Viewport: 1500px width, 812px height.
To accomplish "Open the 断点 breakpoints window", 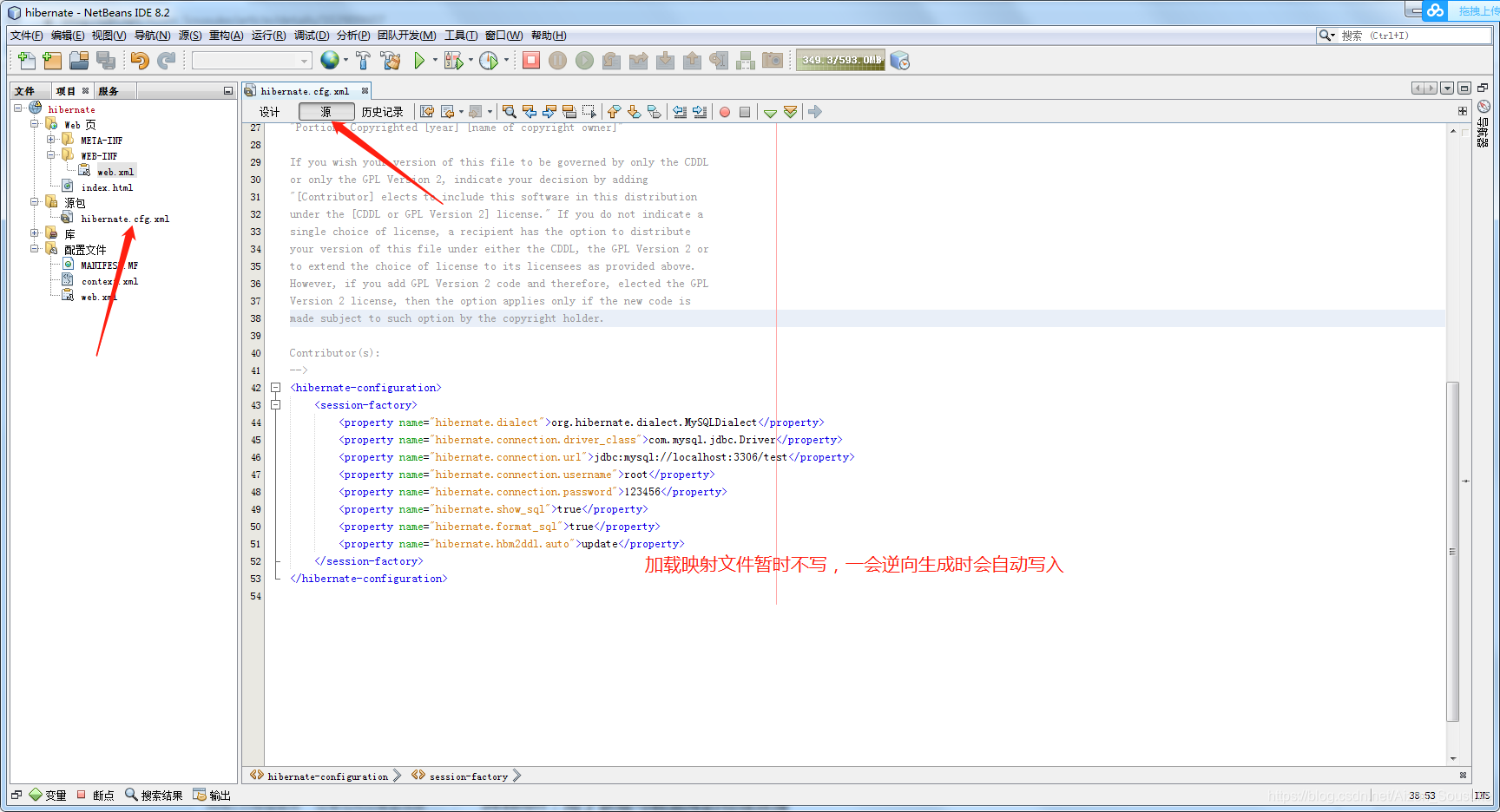I will pyautogui.click(x=95, y=795).
